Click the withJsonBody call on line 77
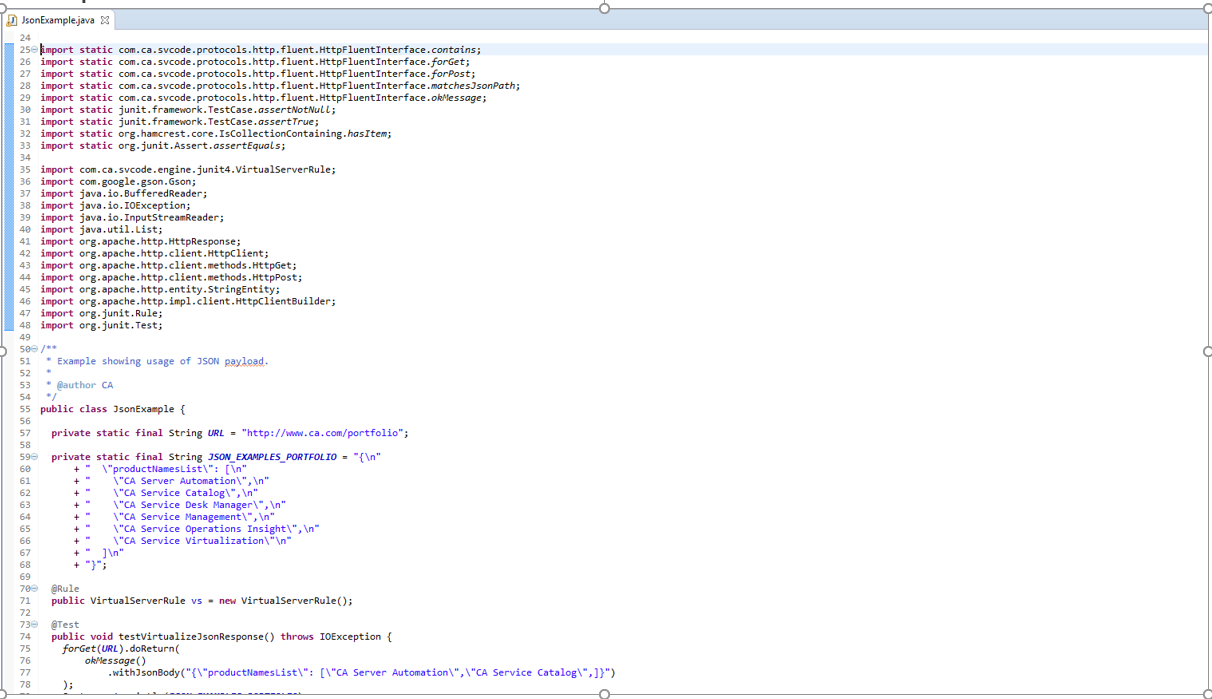This screenshot has width=1212, height=699. point(146,673)
